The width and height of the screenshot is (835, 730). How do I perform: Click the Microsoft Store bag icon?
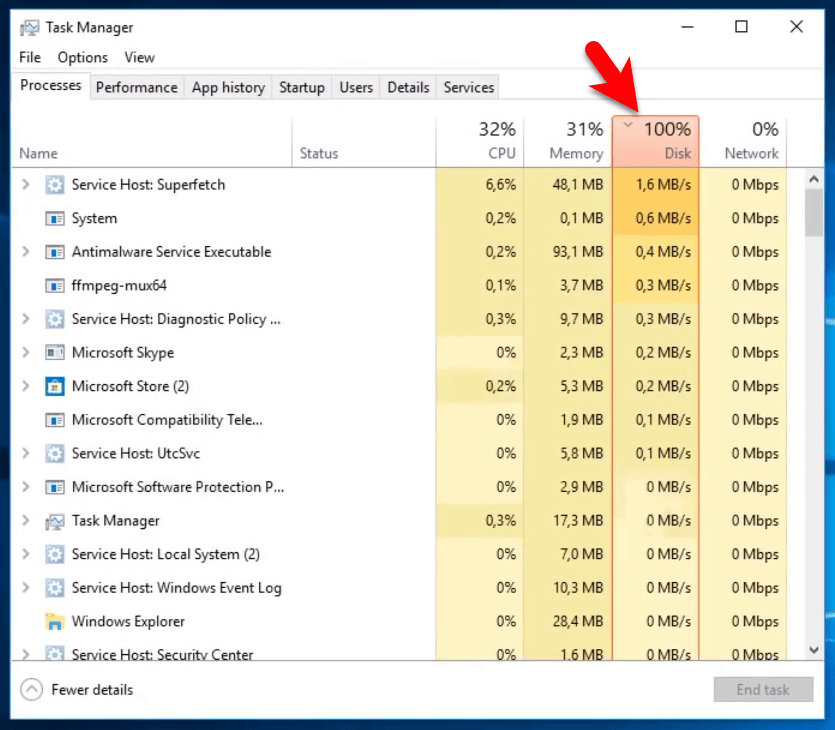pos(54,386)
